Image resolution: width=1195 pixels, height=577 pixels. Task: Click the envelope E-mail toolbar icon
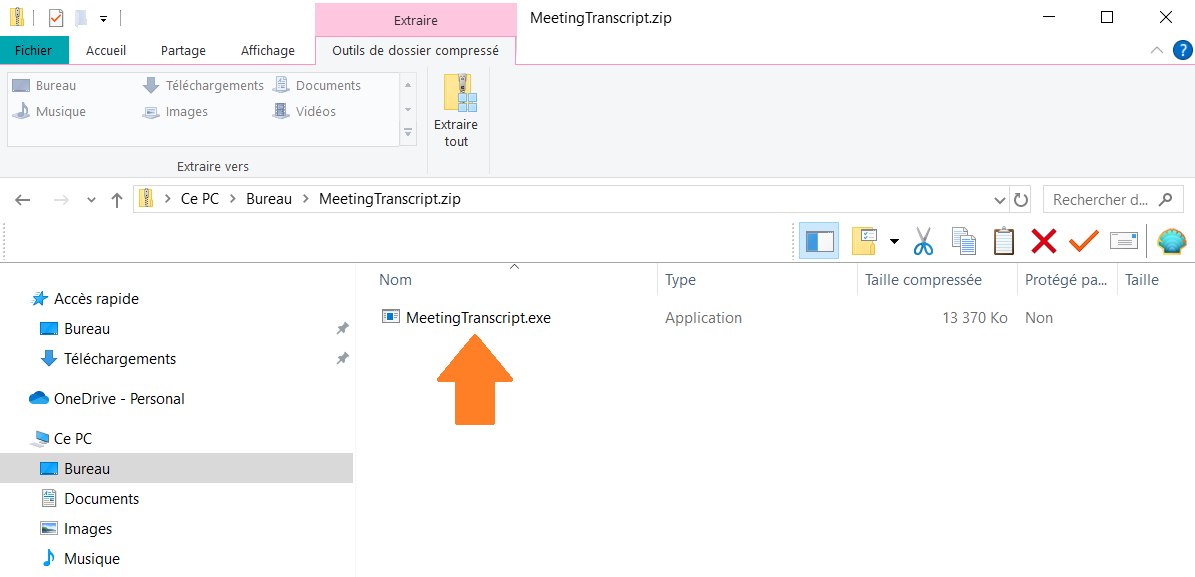[x=1123, y=242]
